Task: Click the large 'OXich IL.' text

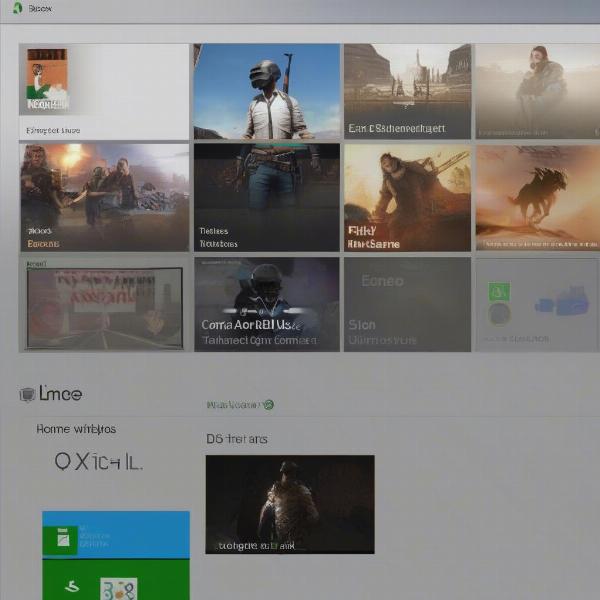Action: click(x=98, y=462)
